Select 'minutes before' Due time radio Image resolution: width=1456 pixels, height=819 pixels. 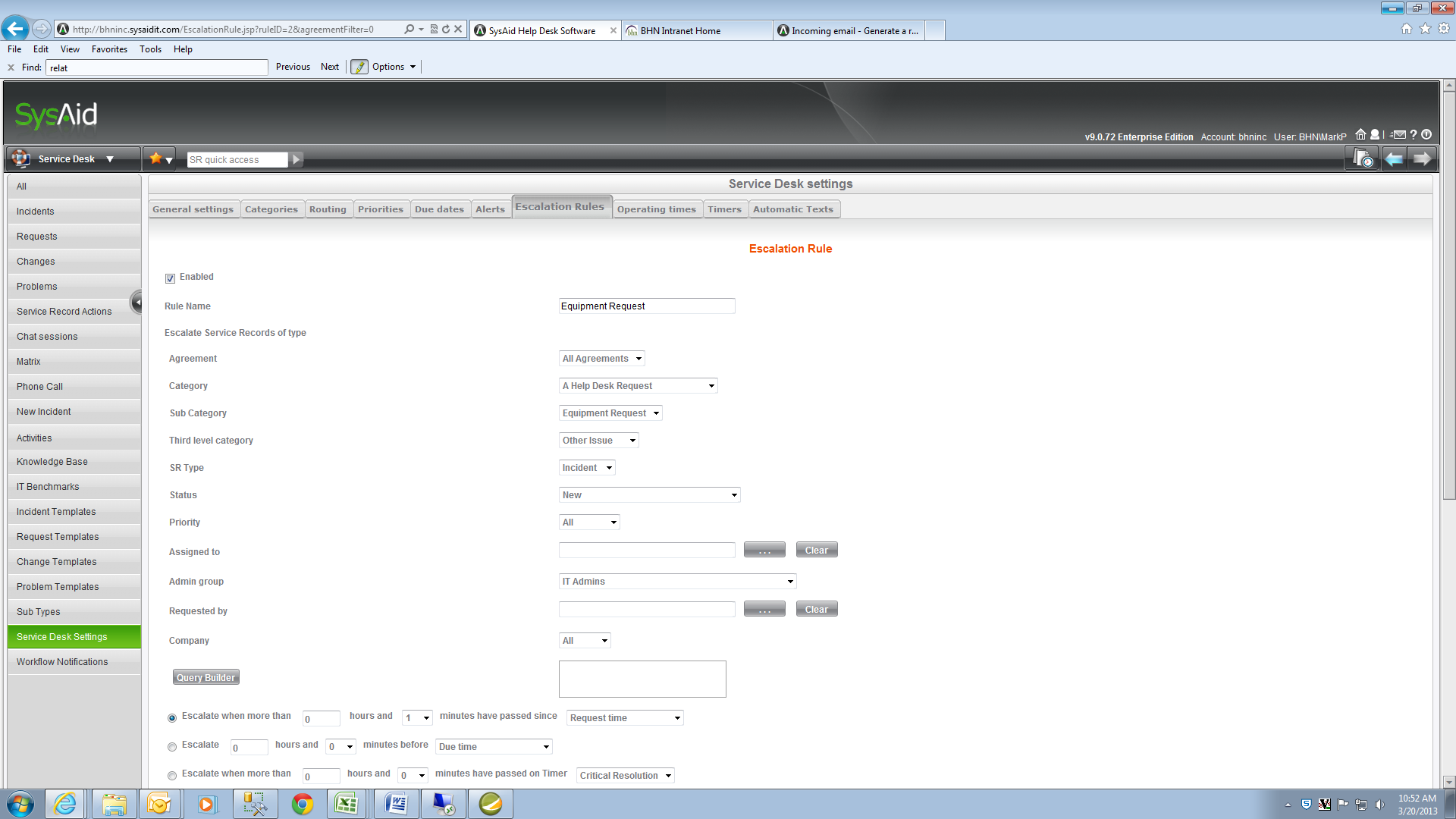tap(172, 747)
